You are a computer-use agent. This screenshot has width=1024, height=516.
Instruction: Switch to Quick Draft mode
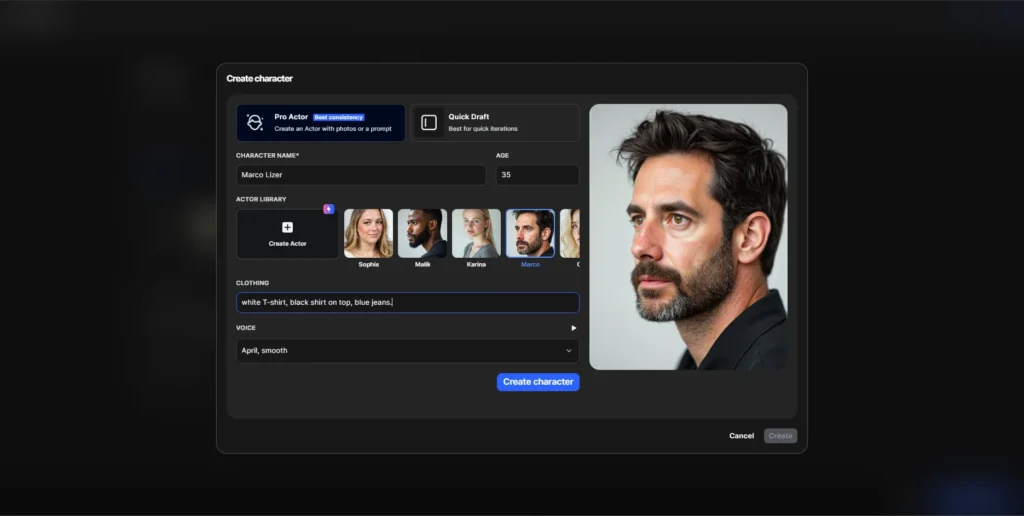pos(495,123)
